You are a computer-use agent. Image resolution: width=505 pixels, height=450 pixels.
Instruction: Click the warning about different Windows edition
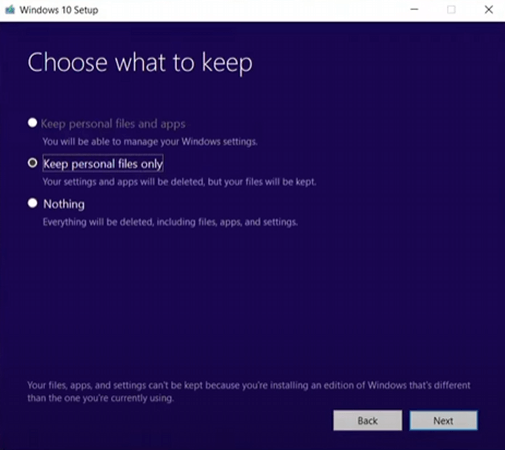pos(249,392)
